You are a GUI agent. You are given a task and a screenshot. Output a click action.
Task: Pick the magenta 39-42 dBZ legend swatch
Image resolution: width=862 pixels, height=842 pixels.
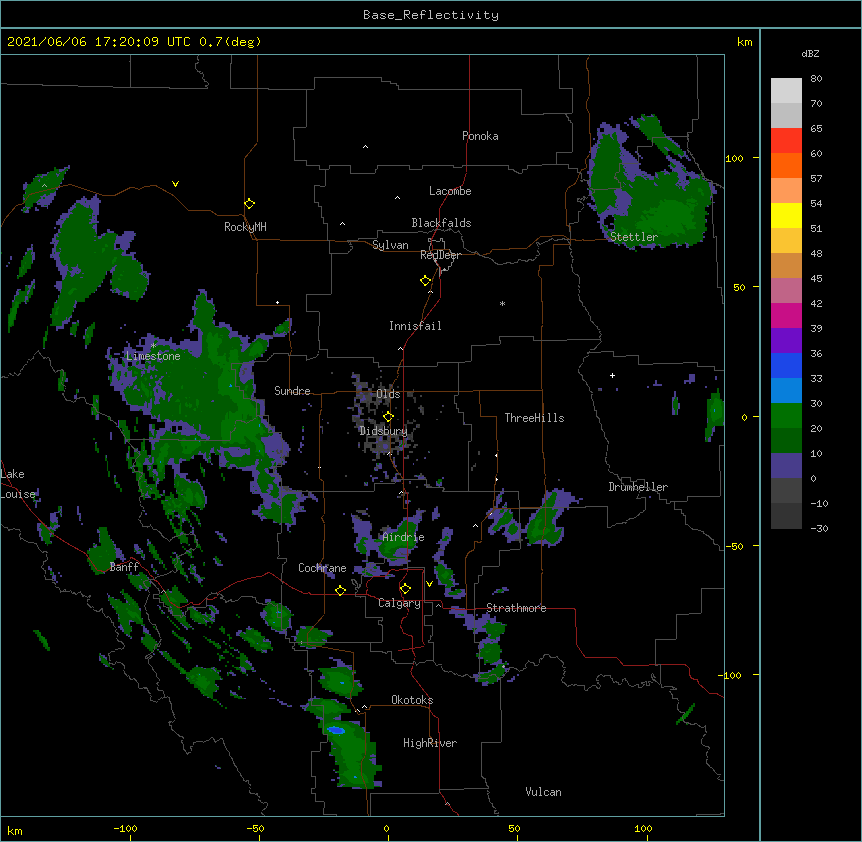pos(786,315)
